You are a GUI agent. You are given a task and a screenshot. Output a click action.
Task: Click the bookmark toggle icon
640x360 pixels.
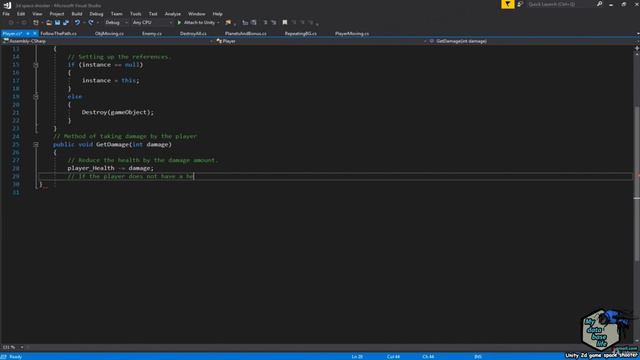pyautogui.click(x=284, y=22)
